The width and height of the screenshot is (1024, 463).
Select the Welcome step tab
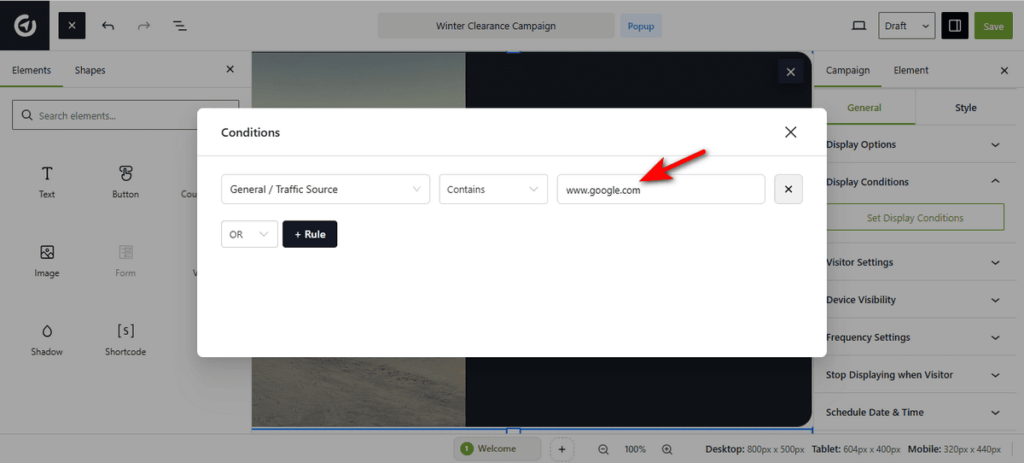498,449
